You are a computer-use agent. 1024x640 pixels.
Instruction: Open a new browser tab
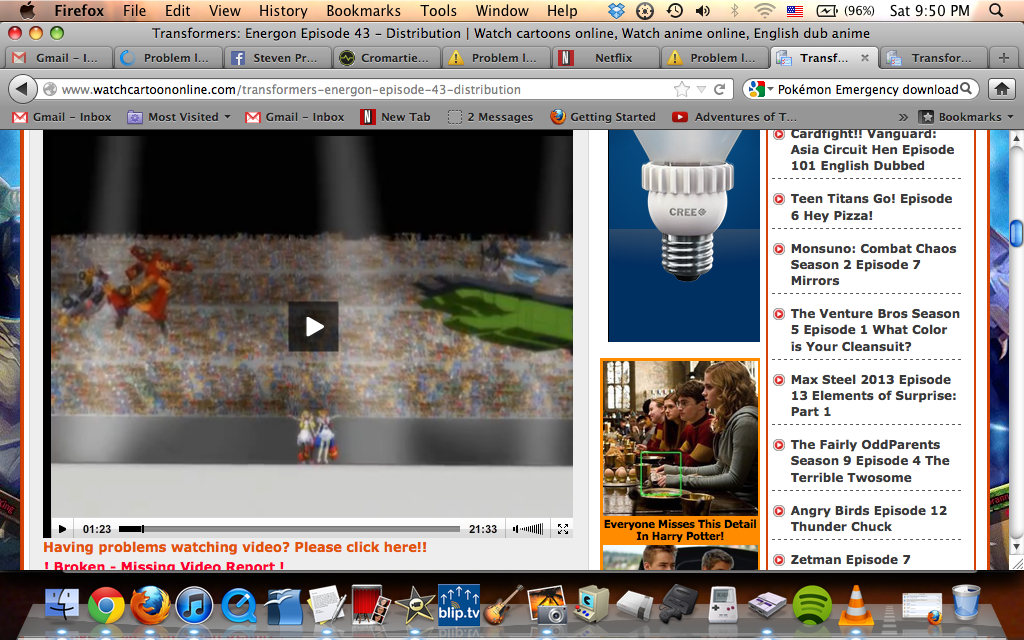1004,57
